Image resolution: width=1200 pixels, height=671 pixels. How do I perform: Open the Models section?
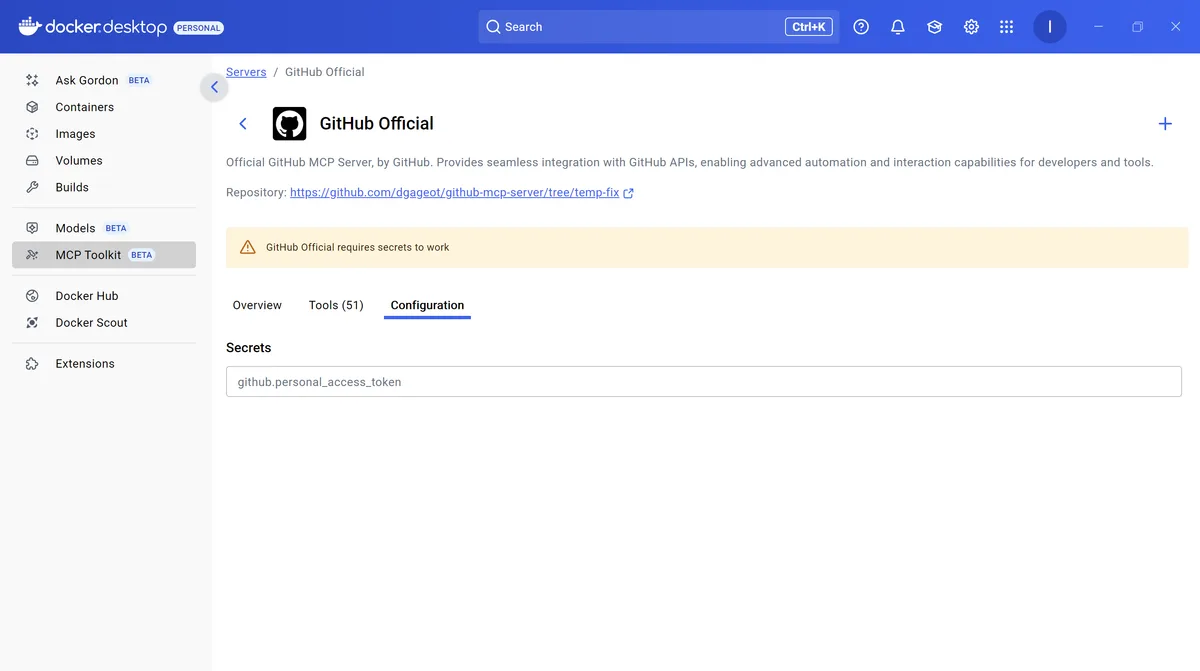click(x=104, y=228)
